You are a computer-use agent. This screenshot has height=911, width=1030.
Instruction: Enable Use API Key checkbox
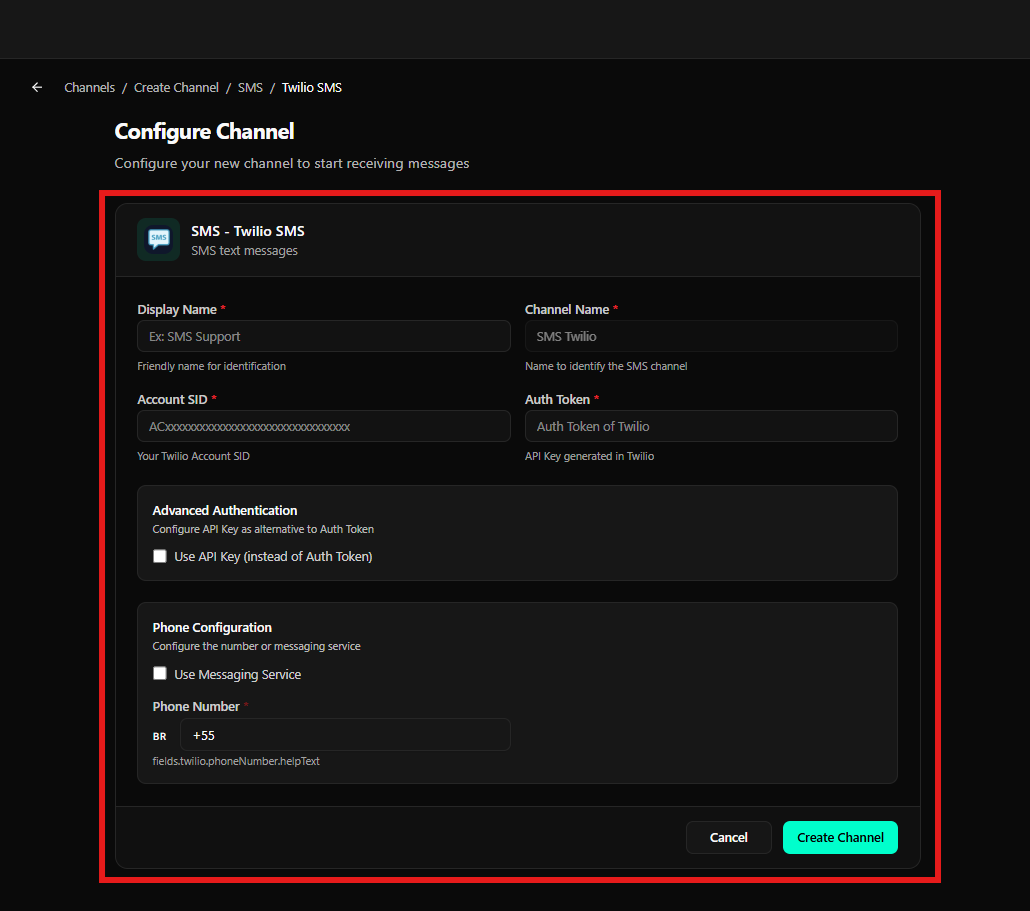click(160, 556)
